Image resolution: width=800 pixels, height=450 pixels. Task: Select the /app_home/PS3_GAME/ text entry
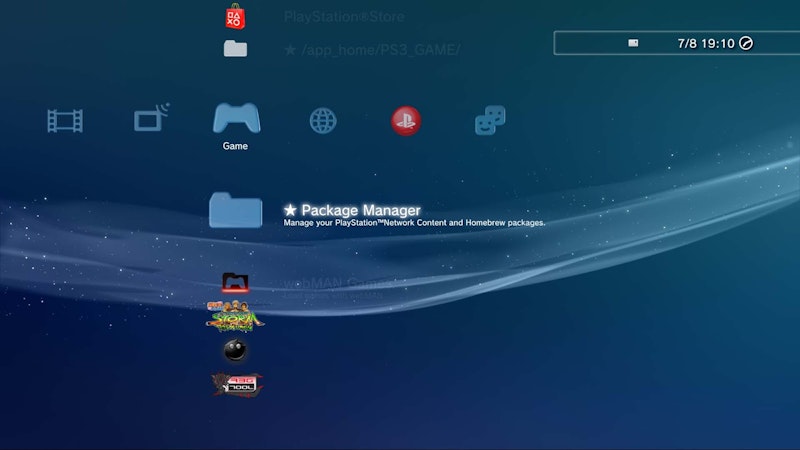(x=372, y=49)
